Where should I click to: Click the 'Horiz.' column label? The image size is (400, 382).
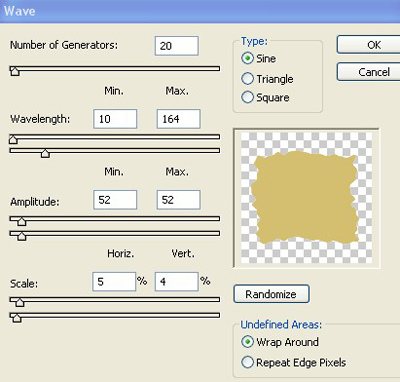121,253
